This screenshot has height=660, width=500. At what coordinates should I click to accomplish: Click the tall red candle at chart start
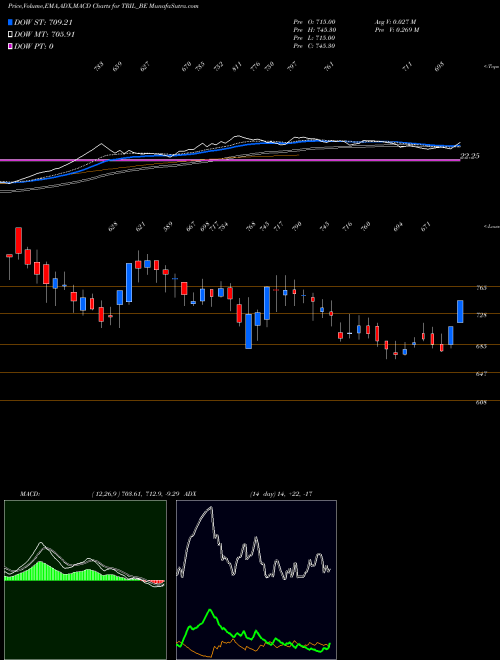19,241
